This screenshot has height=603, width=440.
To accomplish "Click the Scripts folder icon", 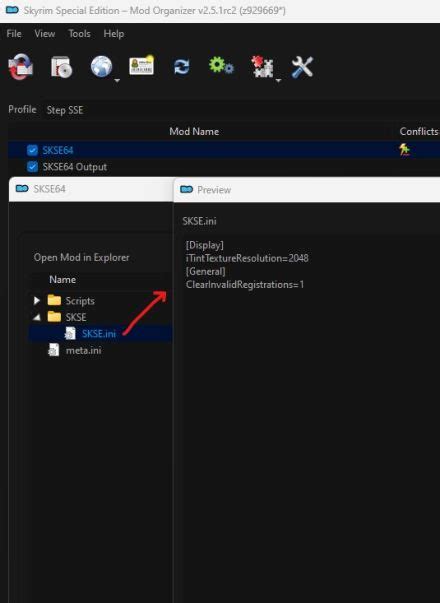I will pos(54,300).
